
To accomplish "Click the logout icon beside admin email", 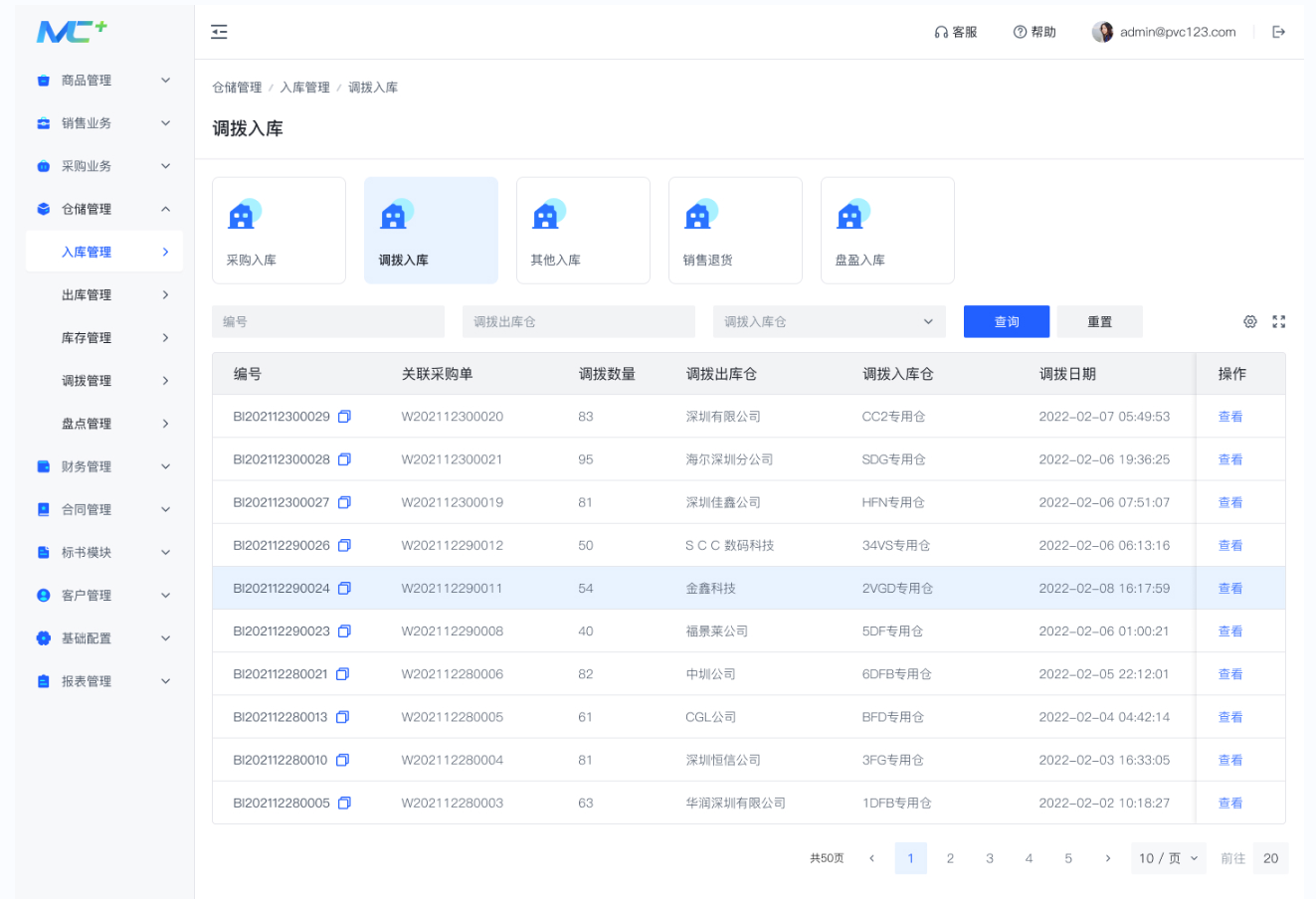I will coord(1279,32).
